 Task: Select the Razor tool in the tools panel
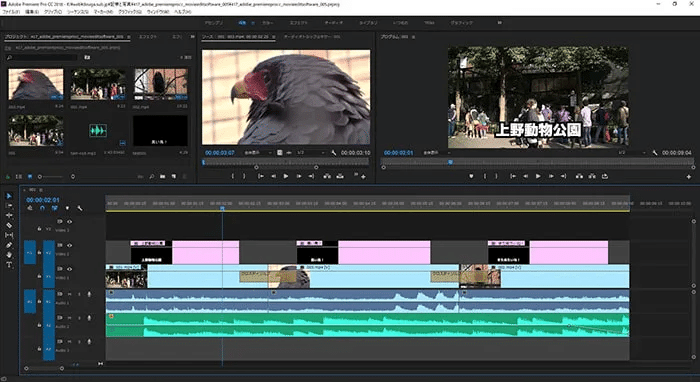pyautogui.click(x=9, y=225)
